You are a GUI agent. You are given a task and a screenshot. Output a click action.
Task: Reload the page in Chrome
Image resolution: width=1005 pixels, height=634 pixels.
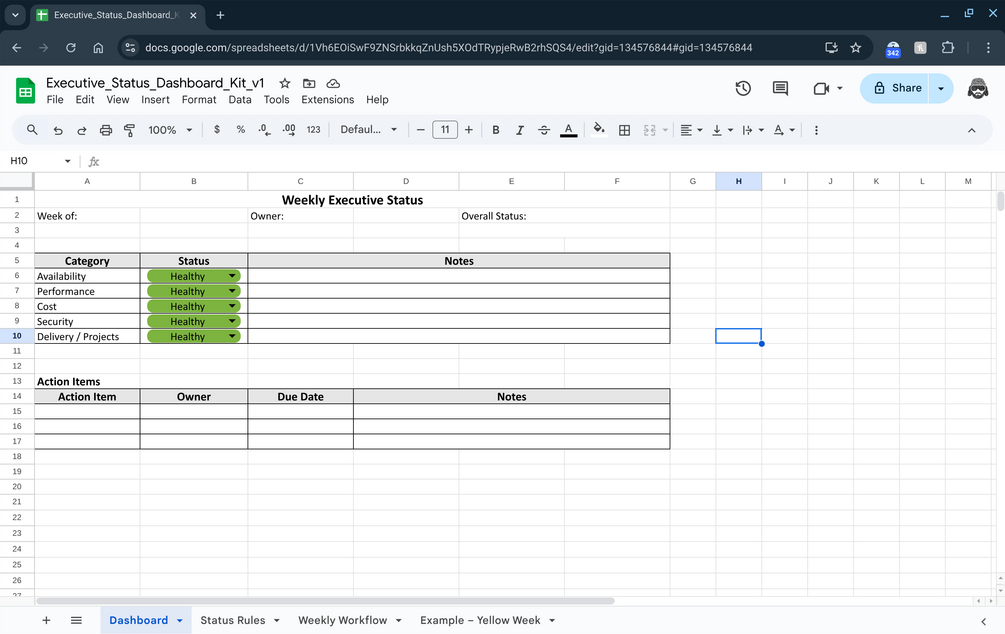71,47
